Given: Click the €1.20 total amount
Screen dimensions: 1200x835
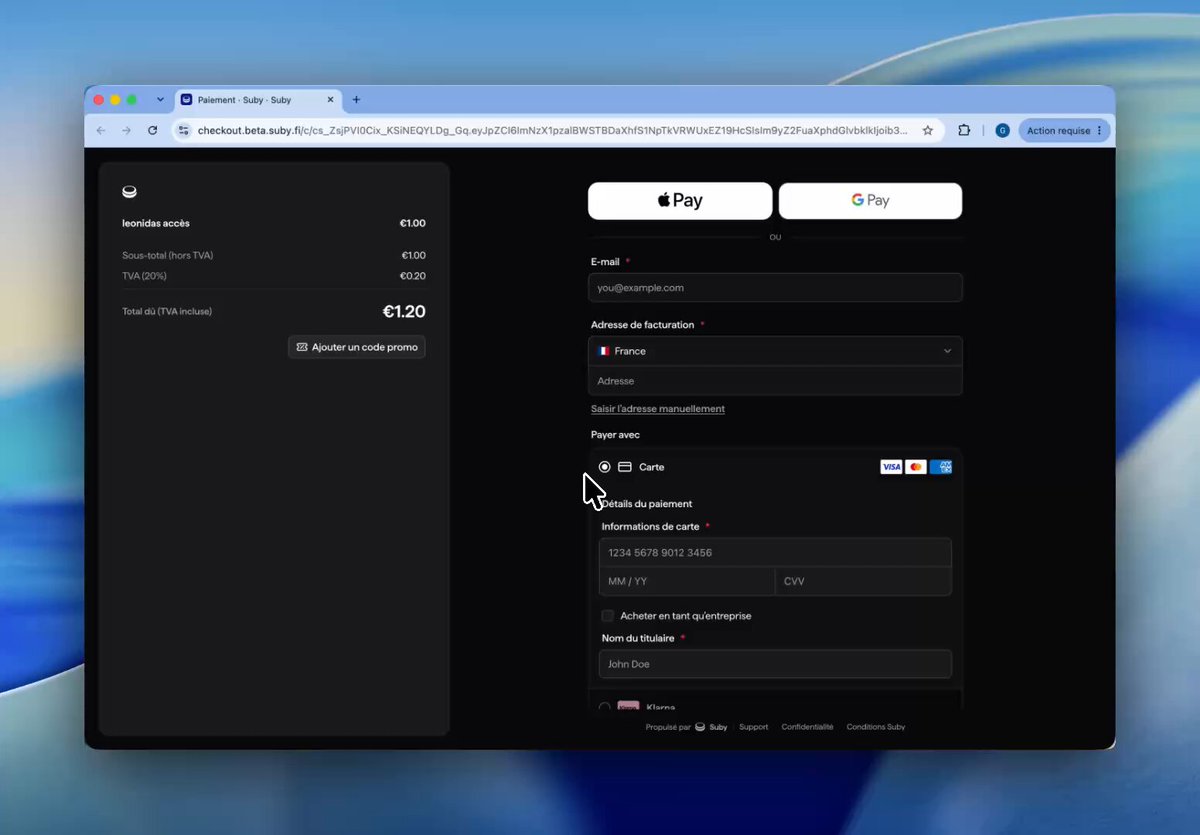Looking at the screenshot, I should 404,312.
